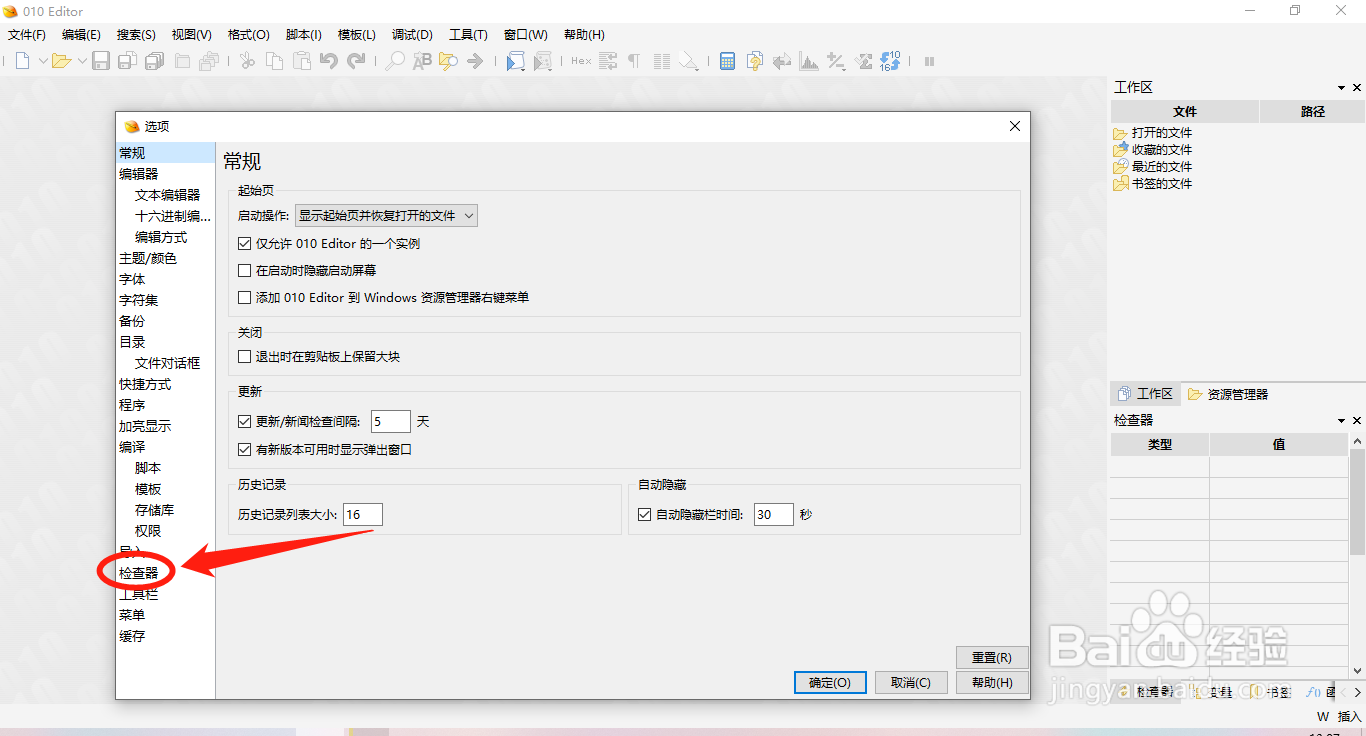Click the Replace AB toolbar icon
Screen dimensions: 1366x736
click(x=422, y=61)
